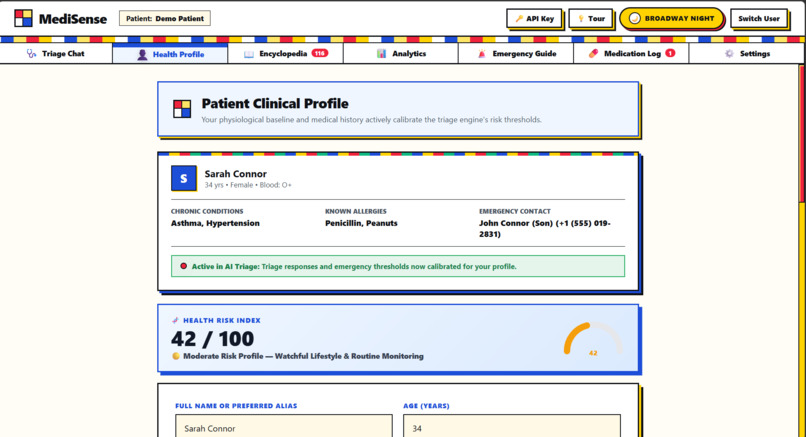Screen dimensions: 806x437
Task: Click the color grid icon beside Patient Clinical Profile
Action: pos(182,109)
